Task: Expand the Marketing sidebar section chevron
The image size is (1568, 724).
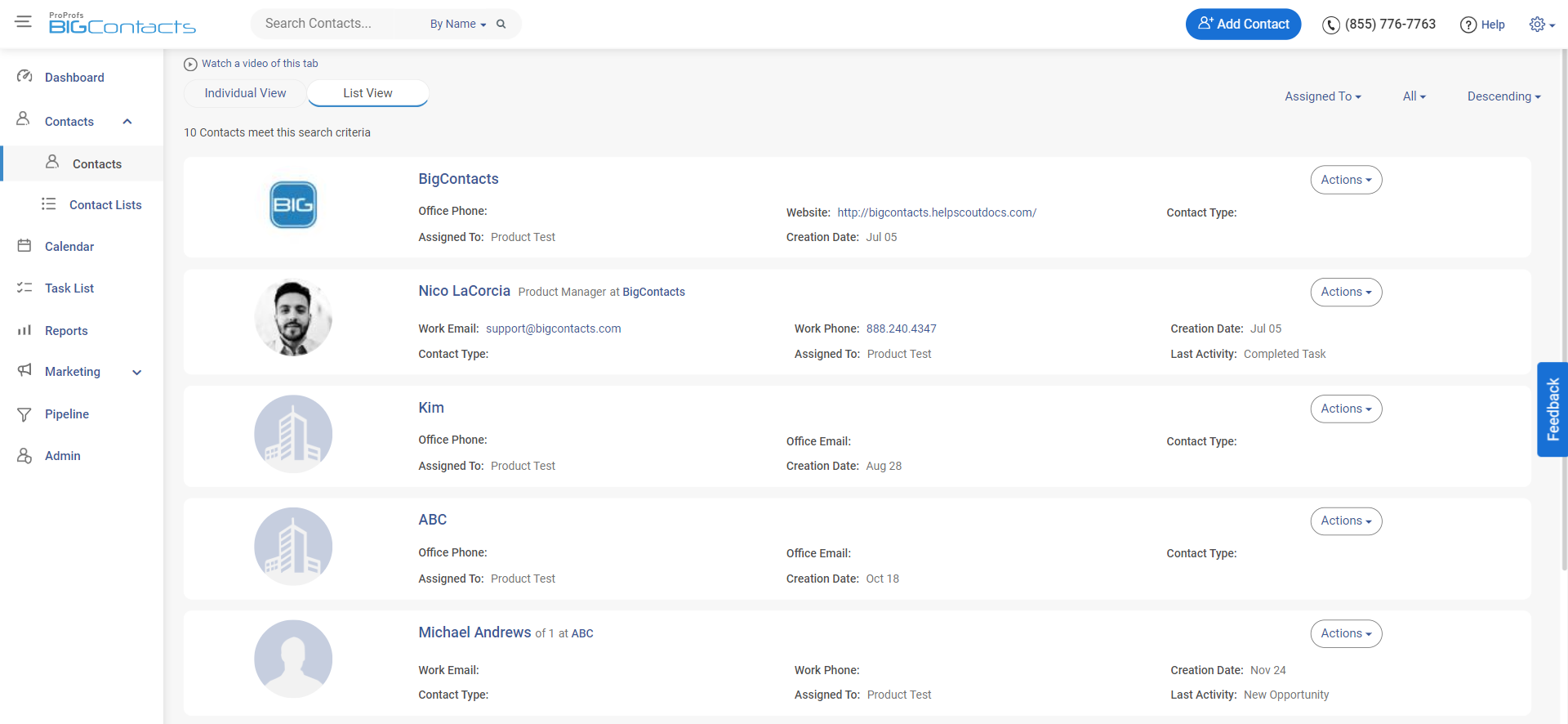Action: pos(137,373)
